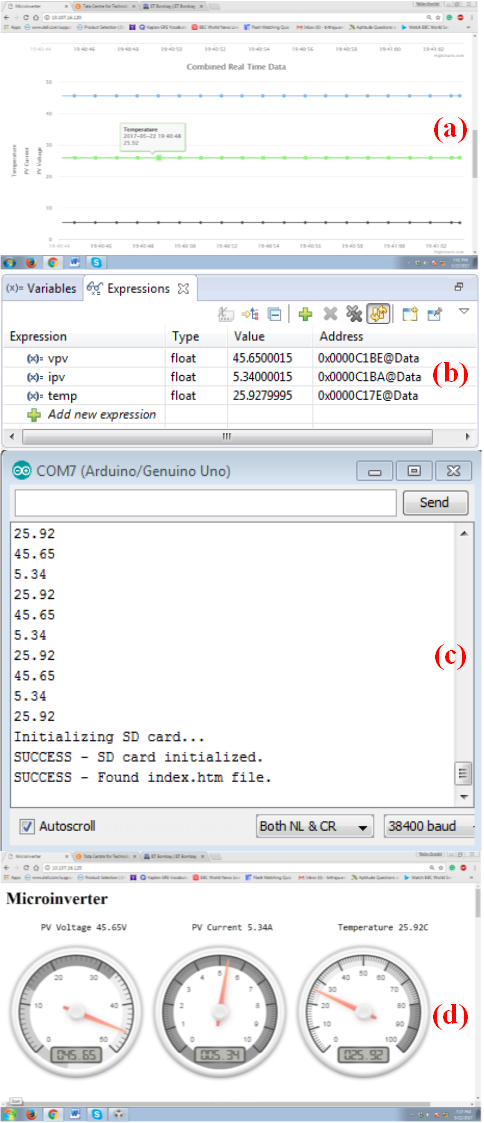The width and height of the screenshot is (484, 1123).
Task: Remove selected expression with the X icon
Action: [330, 314]
